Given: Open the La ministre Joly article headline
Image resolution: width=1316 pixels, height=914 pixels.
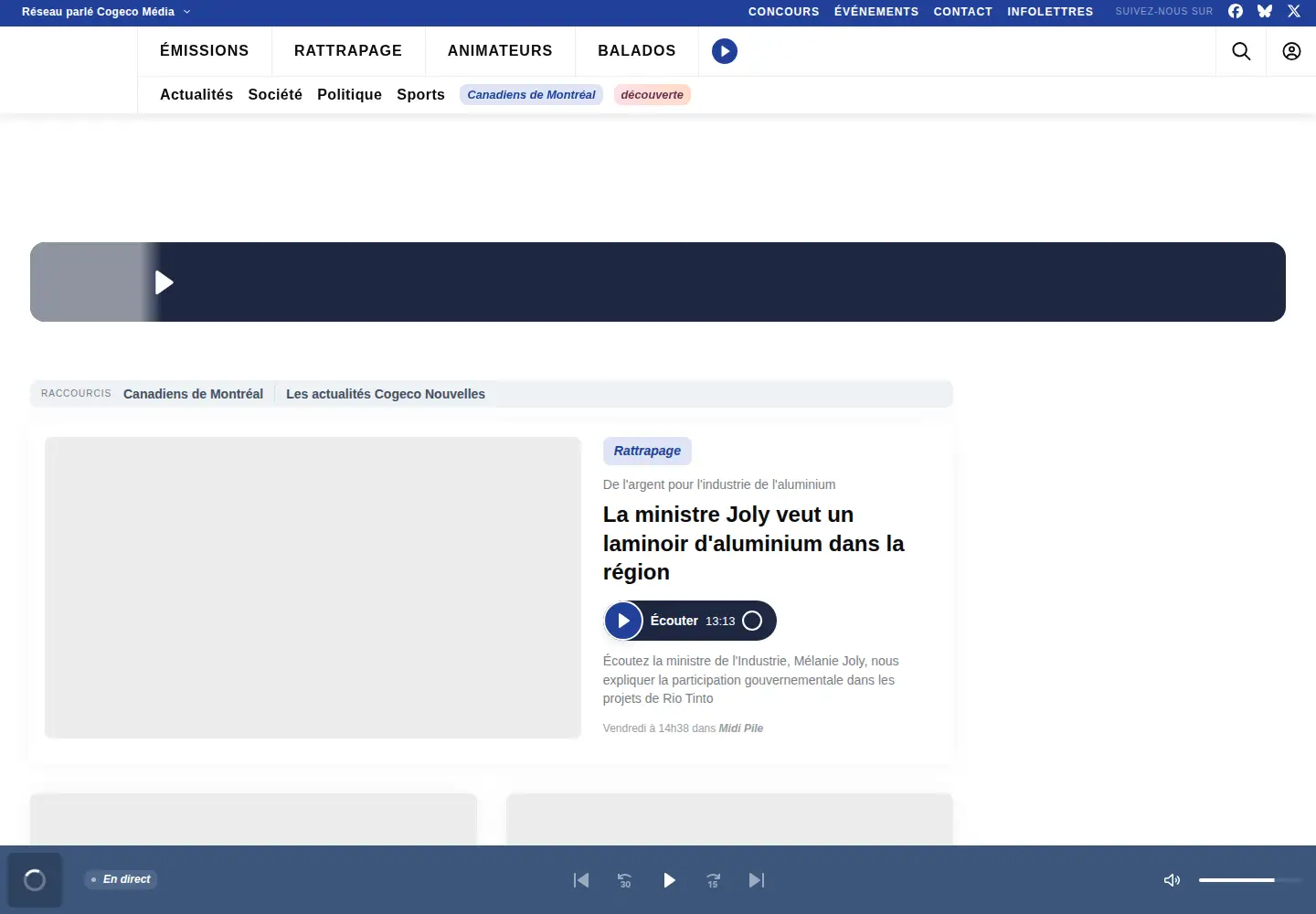Looking at the screenshot, I should click(754, 543).
